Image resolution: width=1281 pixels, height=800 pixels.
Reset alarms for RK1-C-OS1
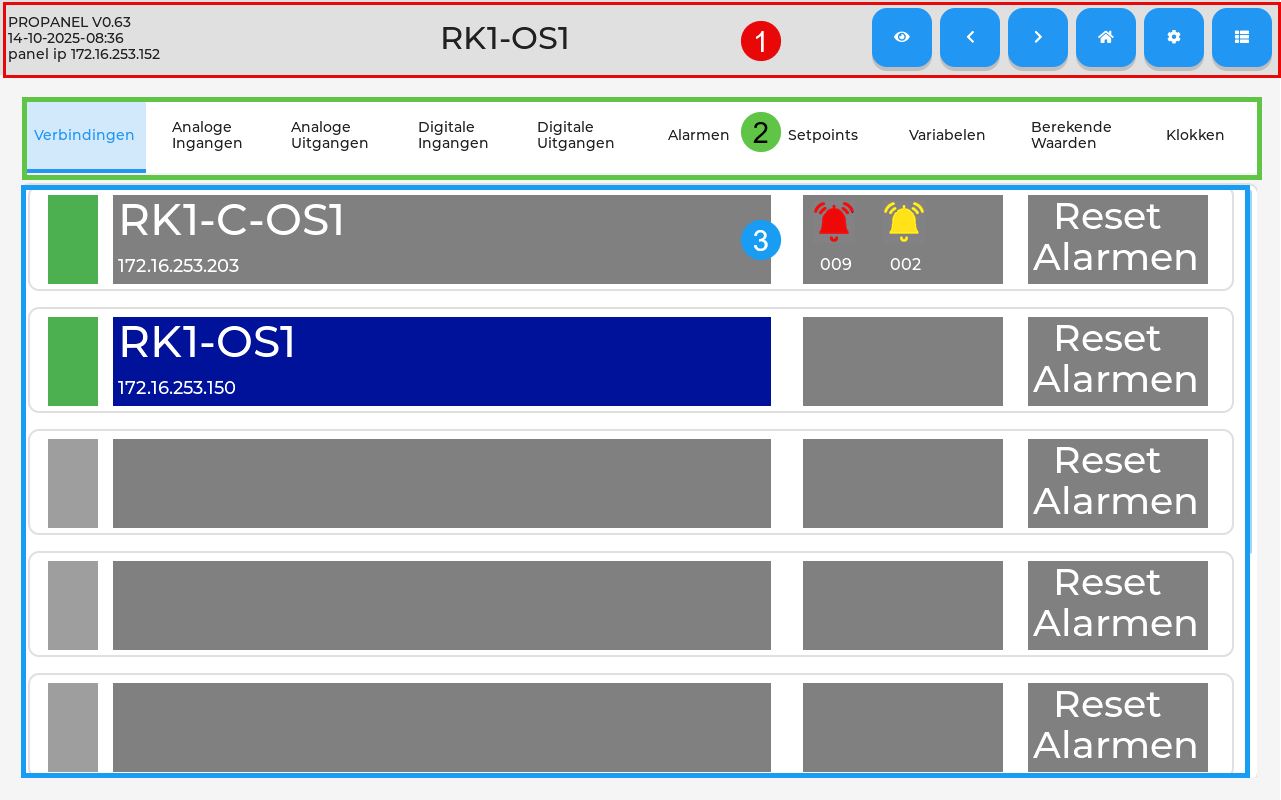click(x=1118, y=239)
